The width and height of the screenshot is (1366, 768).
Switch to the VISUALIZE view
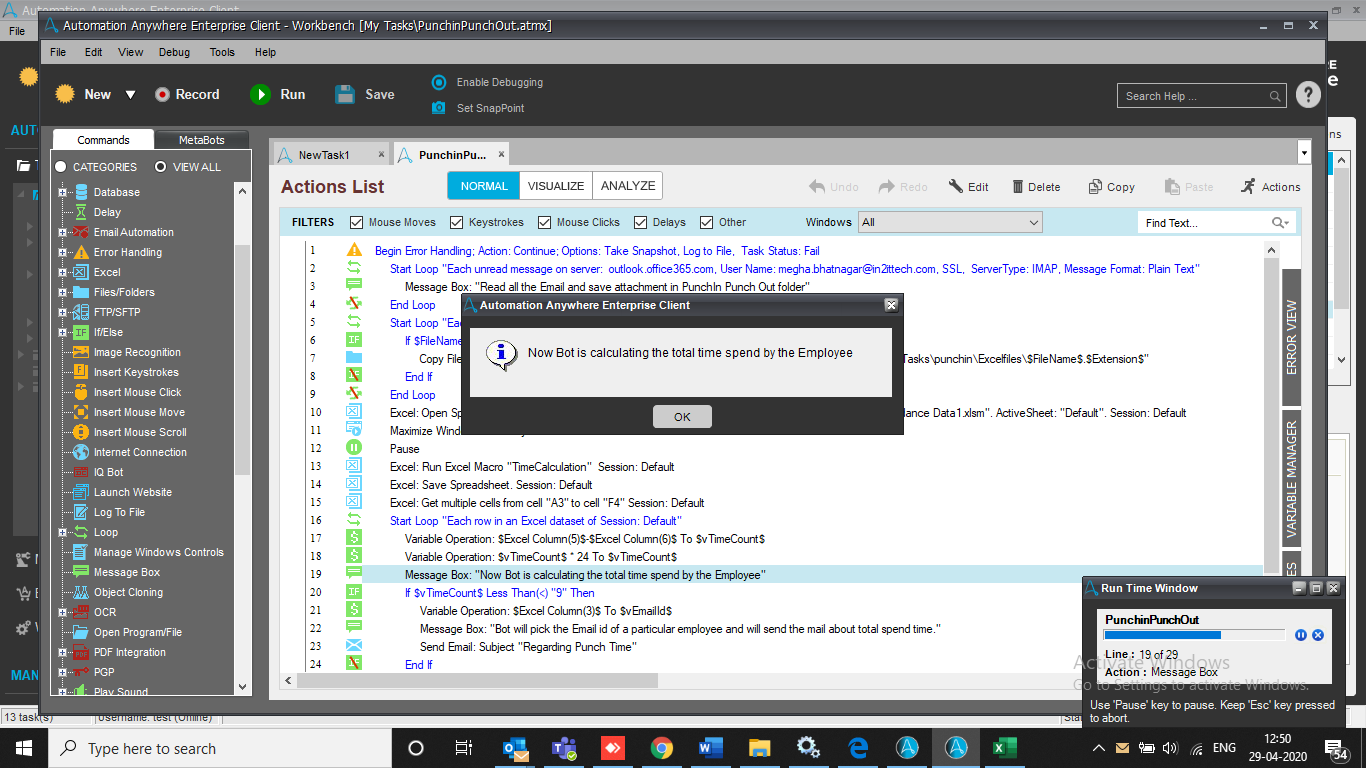(555, 186)
